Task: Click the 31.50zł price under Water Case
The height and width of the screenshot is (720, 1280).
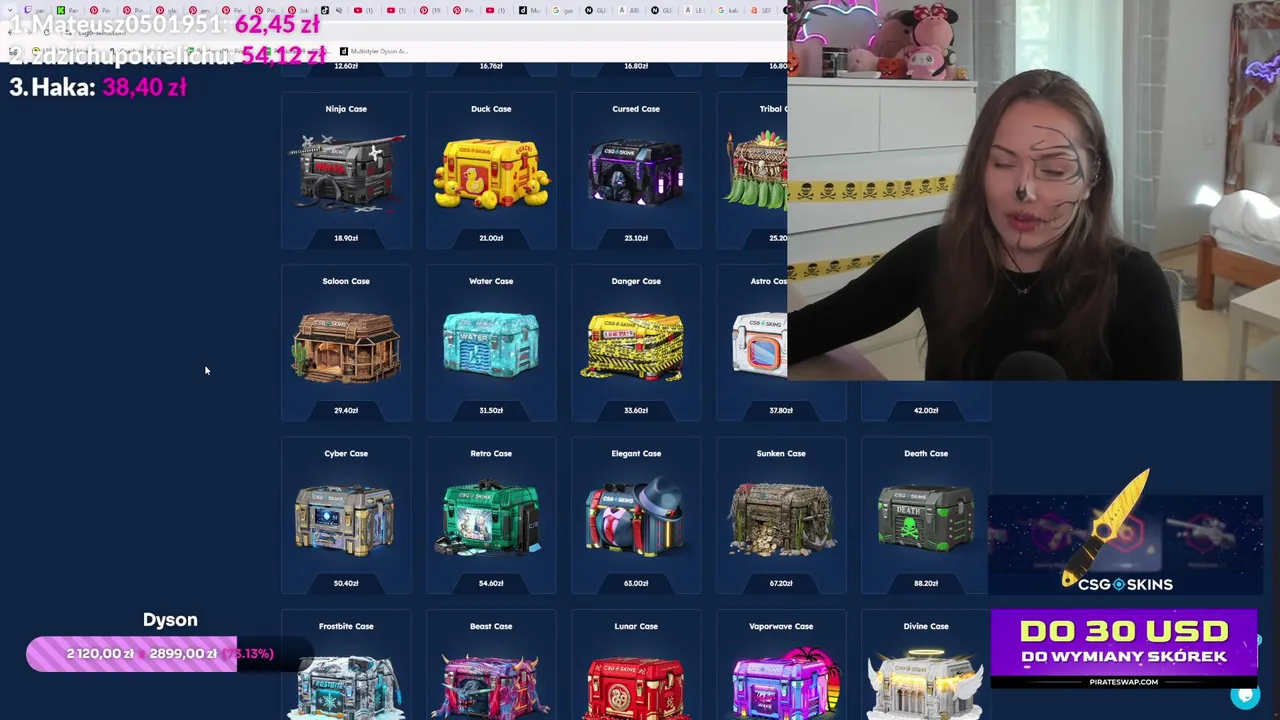Action: click(x=491, y=410)
